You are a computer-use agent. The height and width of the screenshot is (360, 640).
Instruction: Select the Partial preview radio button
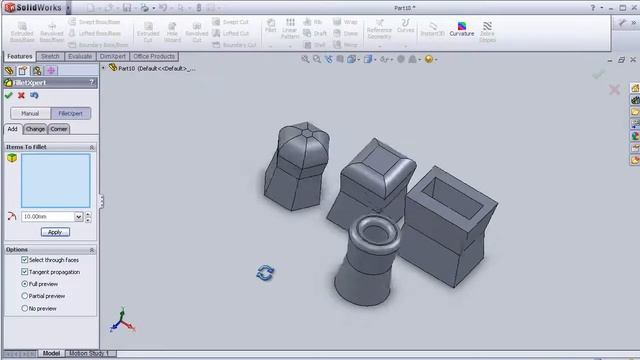pyautogui.click(x=24, y=296)
